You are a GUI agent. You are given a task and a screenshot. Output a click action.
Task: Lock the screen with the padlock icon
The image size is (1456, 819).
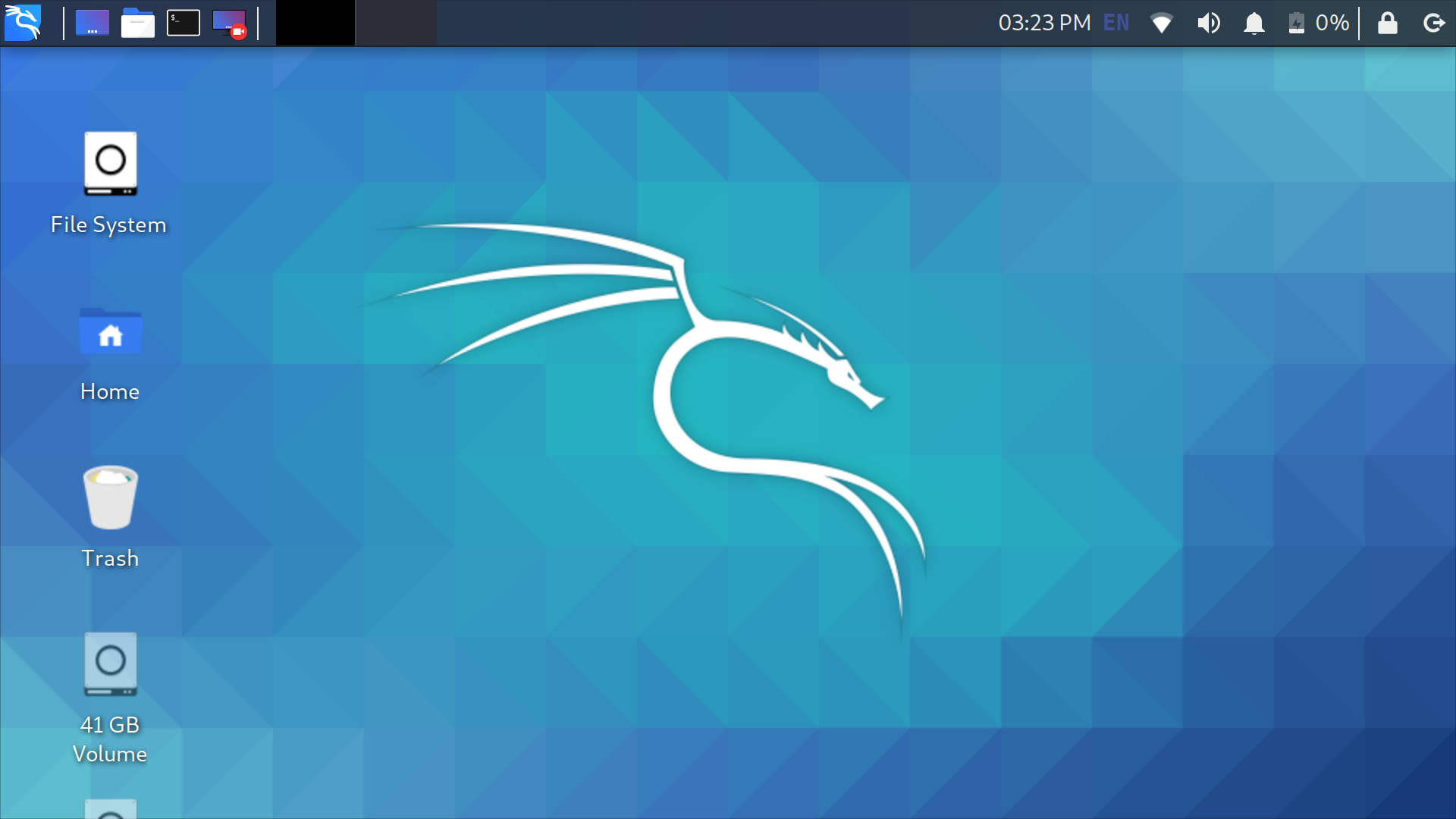(1388, 23)
